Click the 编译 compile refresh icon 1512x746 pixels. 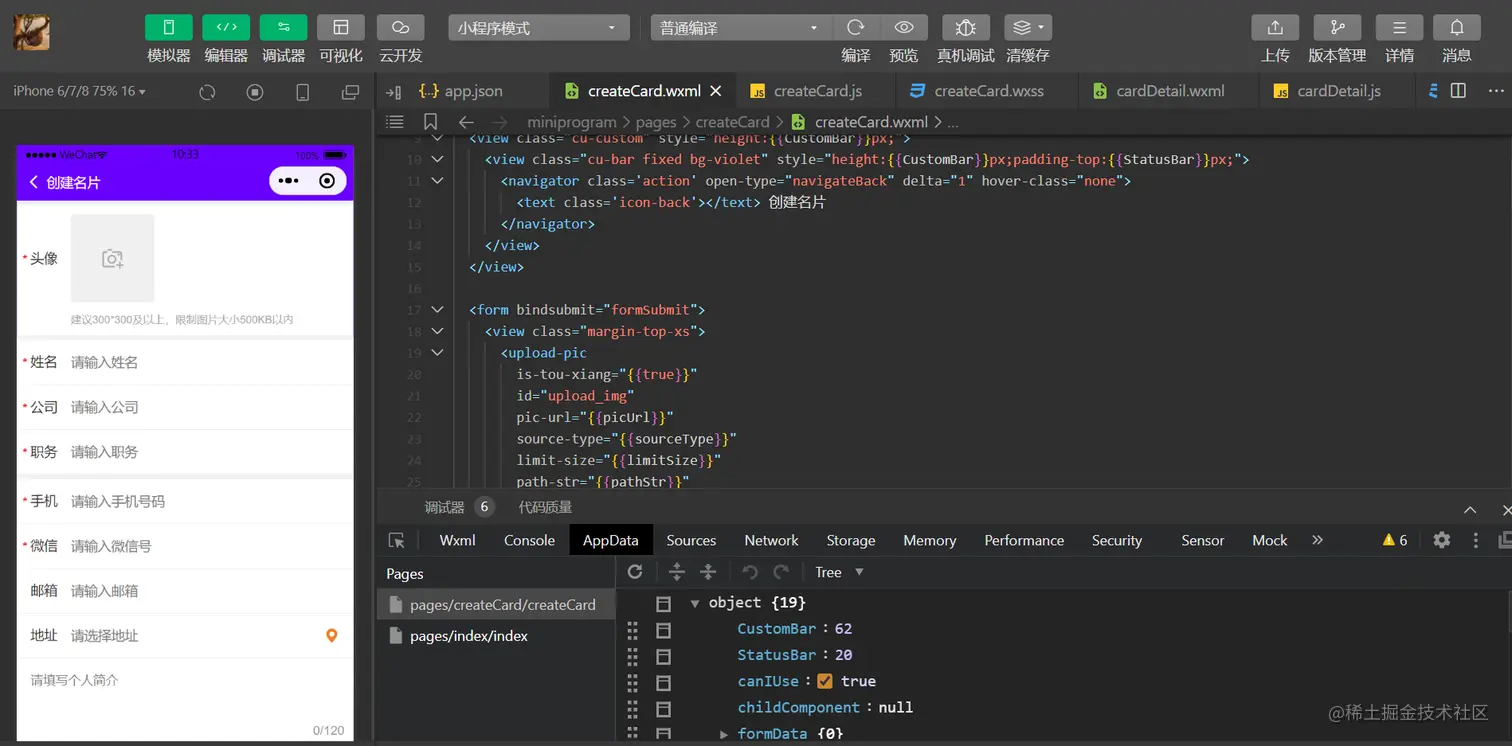point(855,27)
